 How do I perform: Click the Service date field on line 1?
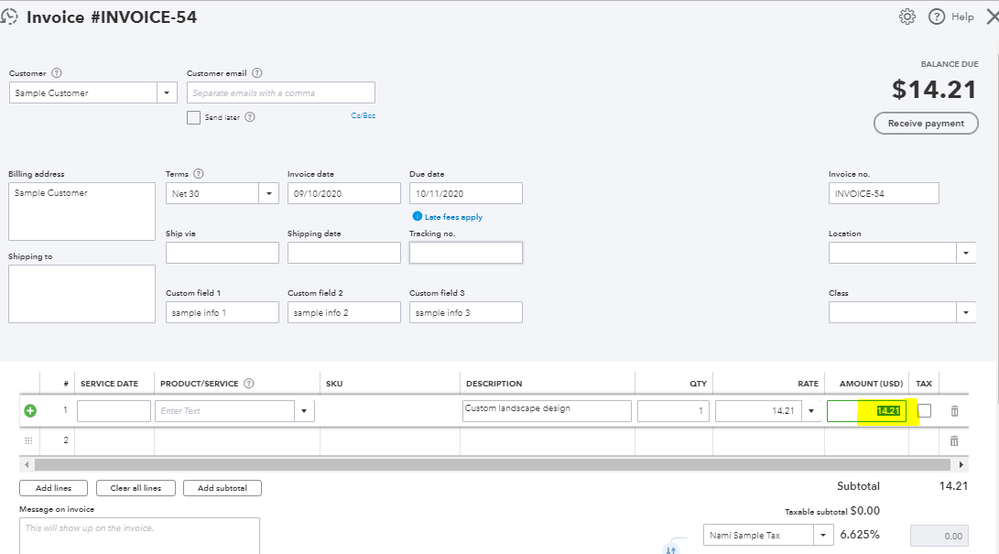point(114,411)
